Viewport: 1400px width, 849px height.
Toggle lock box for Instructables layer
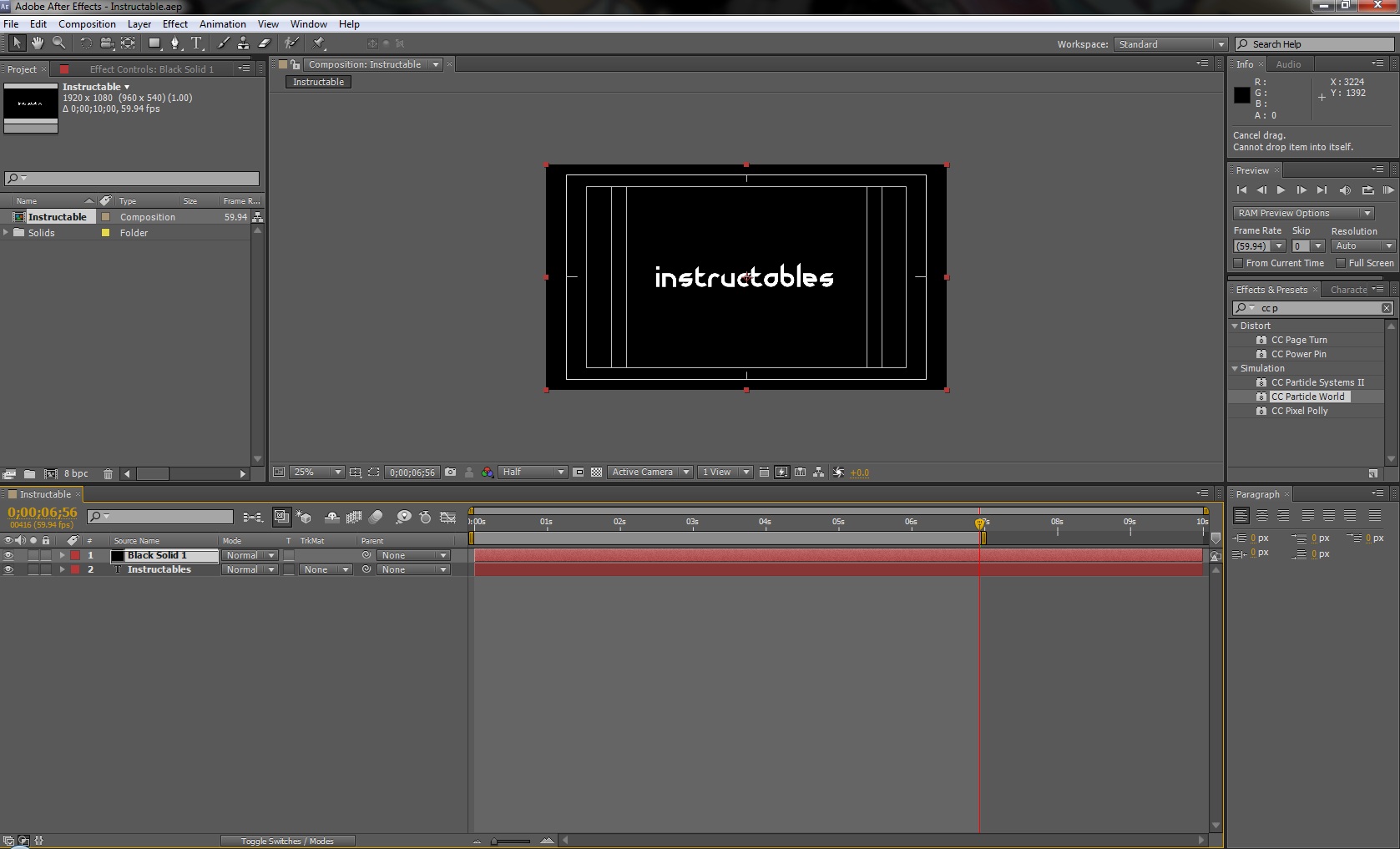click(46, 570)
